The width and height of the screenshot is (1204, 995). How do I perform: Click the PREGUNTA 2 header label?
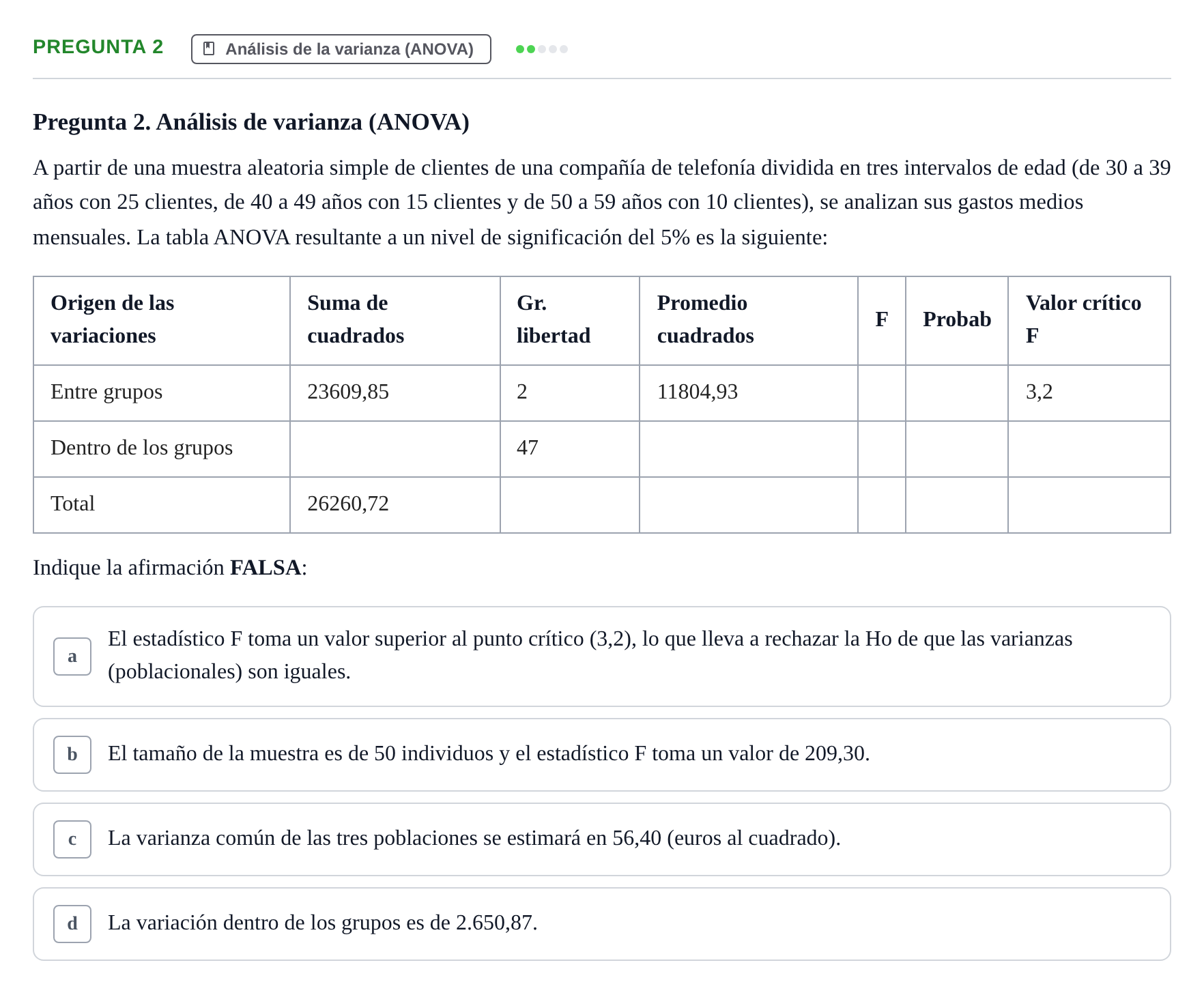click(98, 47)
